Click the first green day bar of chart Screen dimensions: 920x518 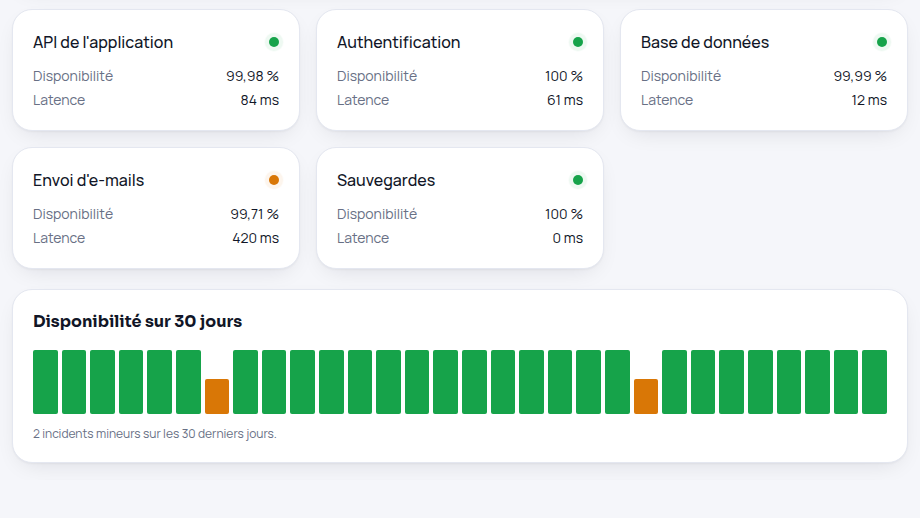tap(45, 382)
